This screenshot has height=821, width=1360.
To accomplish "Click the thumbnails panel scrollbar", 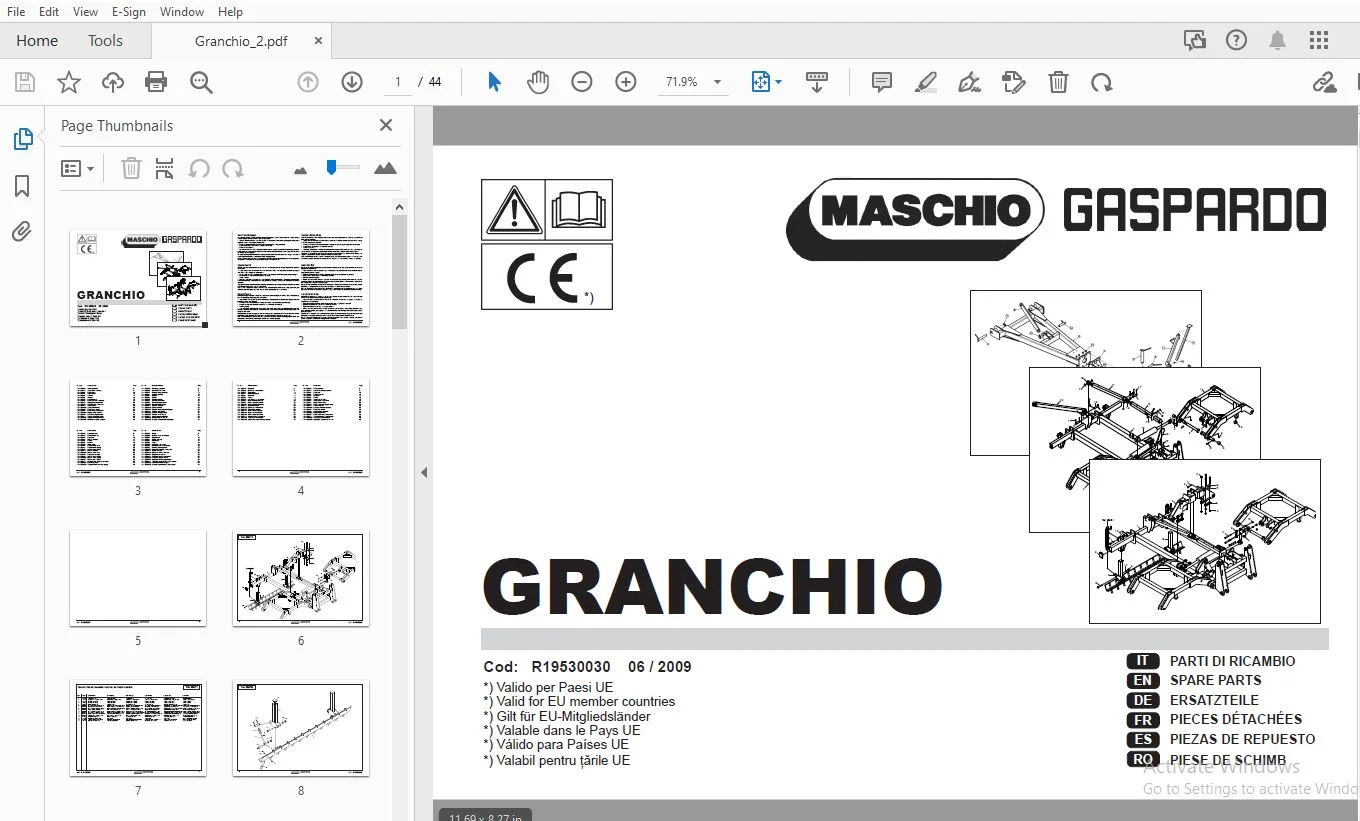I will [x=399, y=272].
